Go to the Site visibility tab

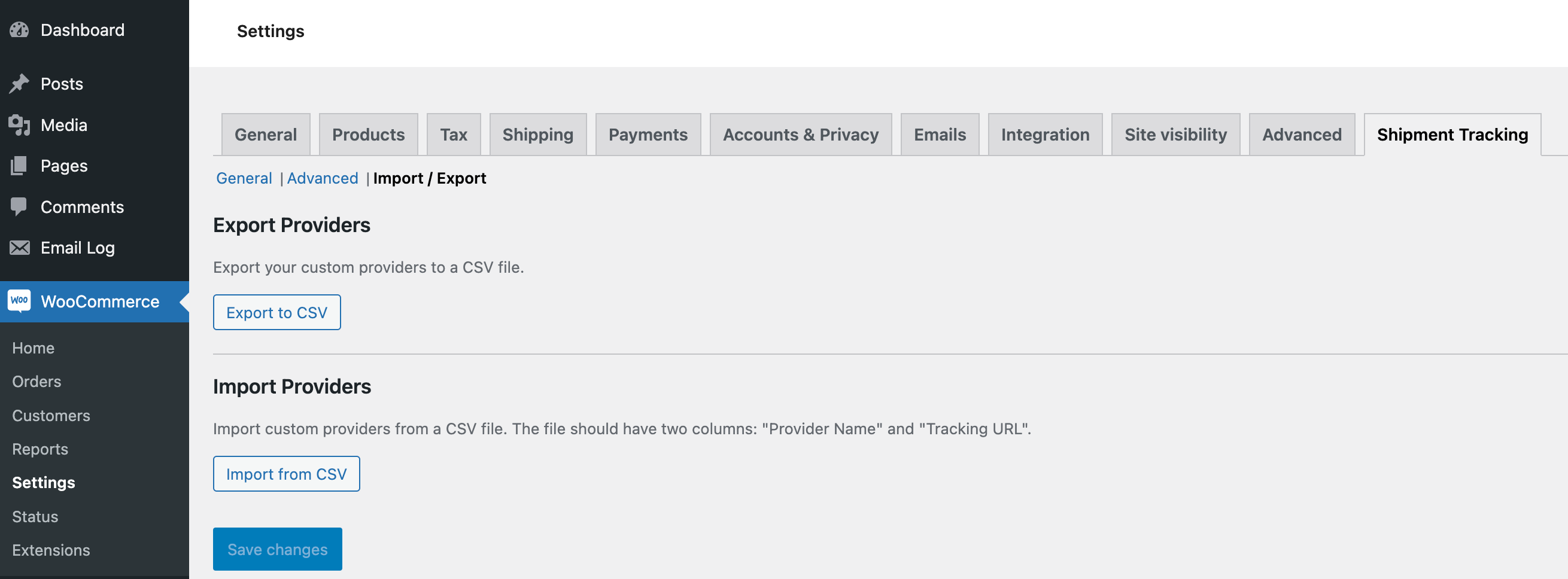point(1175,135)
